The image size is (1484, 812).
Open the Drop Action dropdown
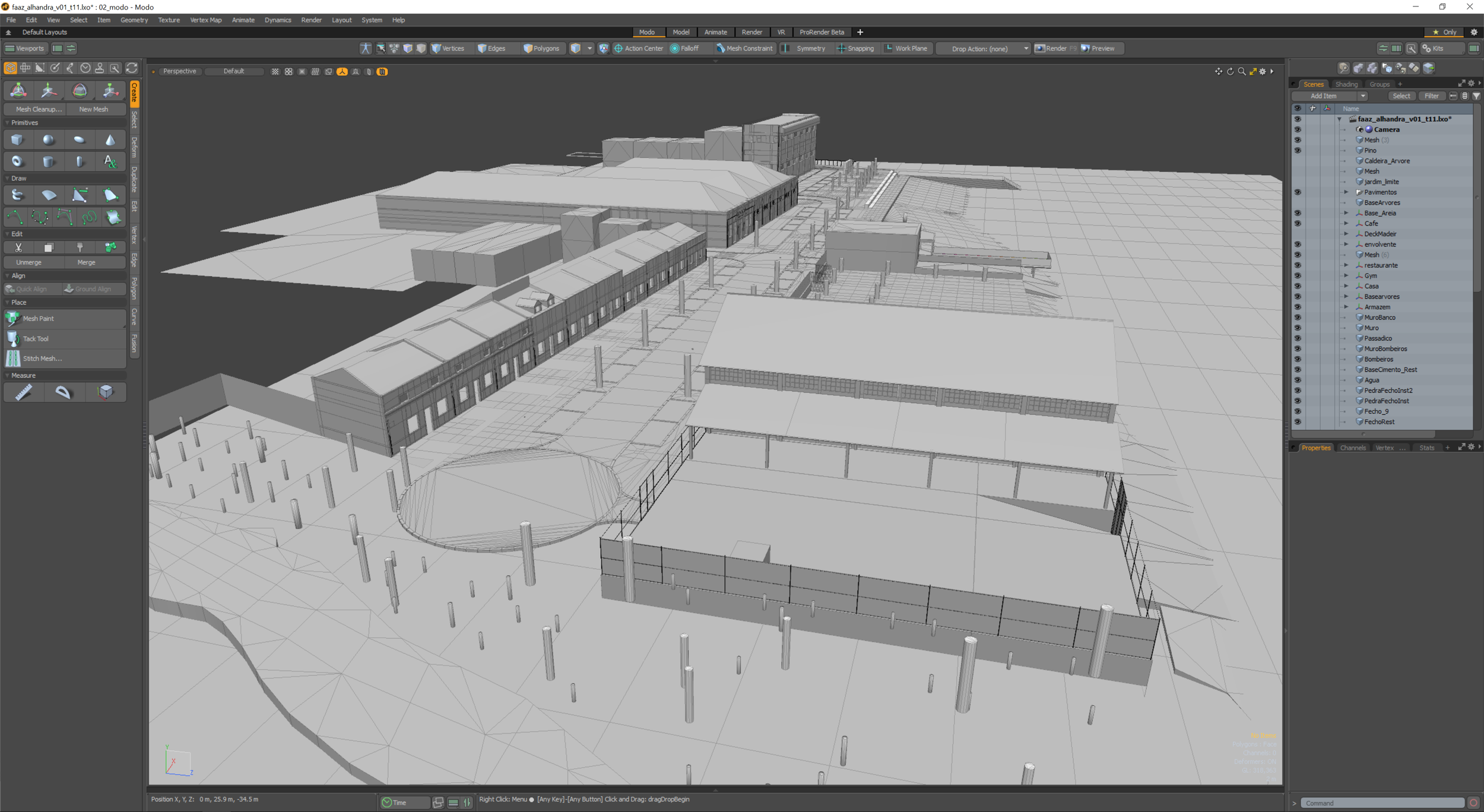(985, 49)
